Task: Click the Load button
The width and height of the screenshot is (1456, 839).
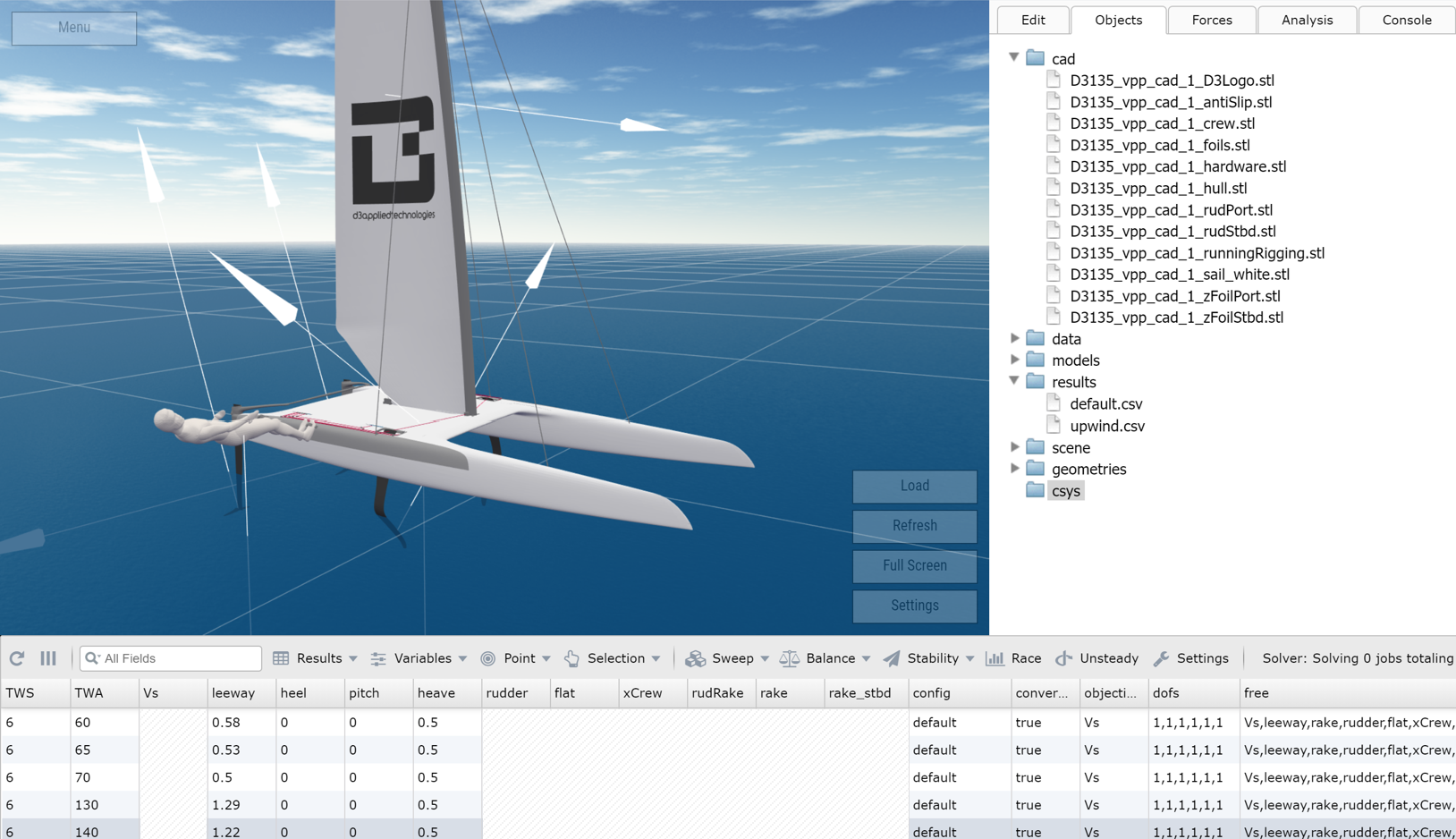Action: 914,486
